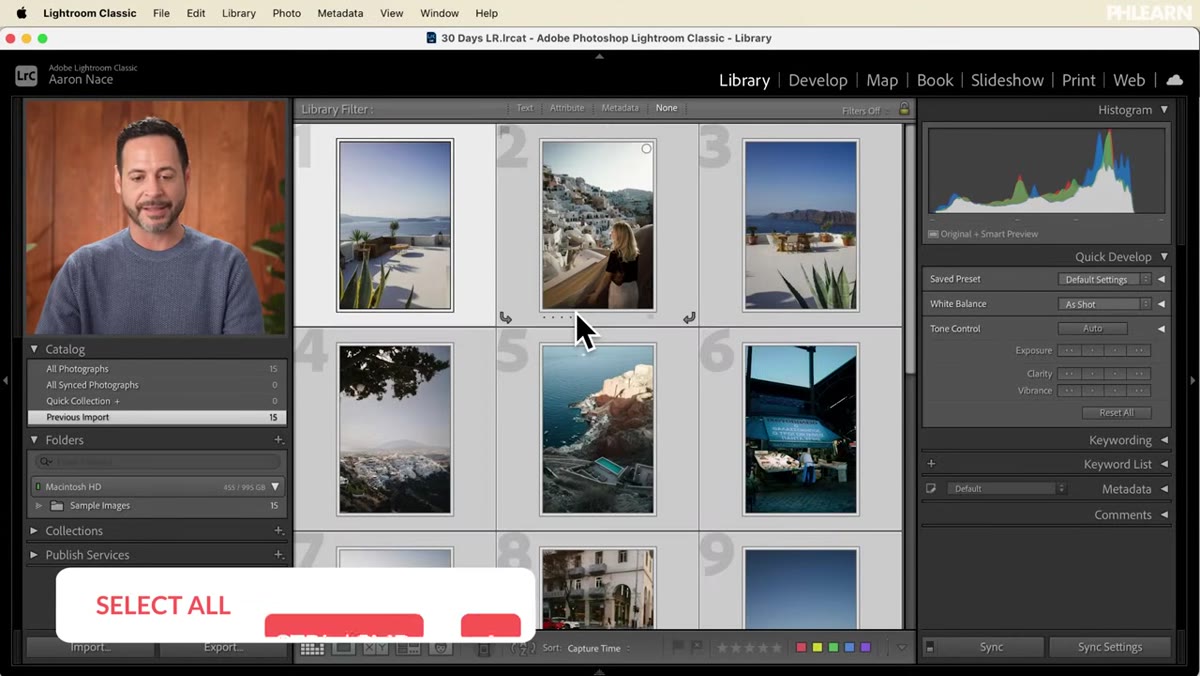Open the Window menu

point(439,13)
